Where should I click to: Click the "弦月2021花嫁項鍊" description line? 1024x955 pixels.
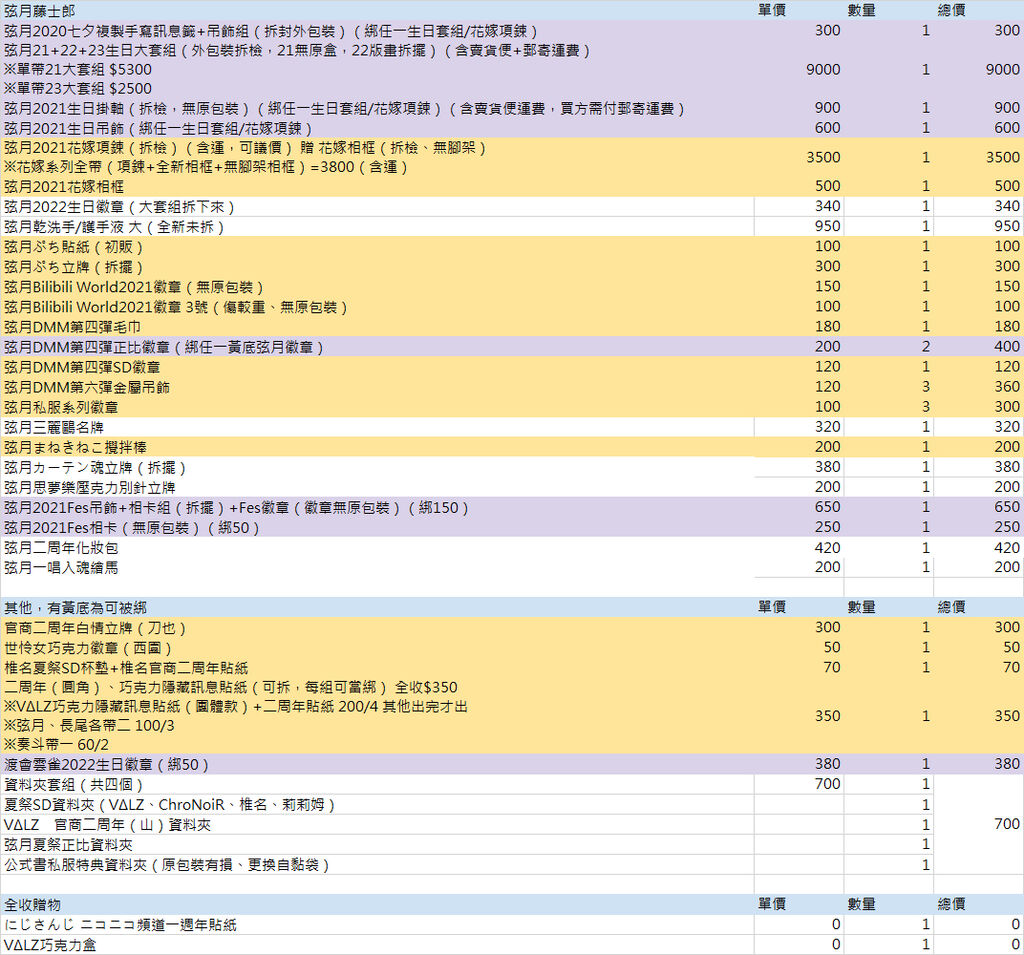click(x=245, y=148)
